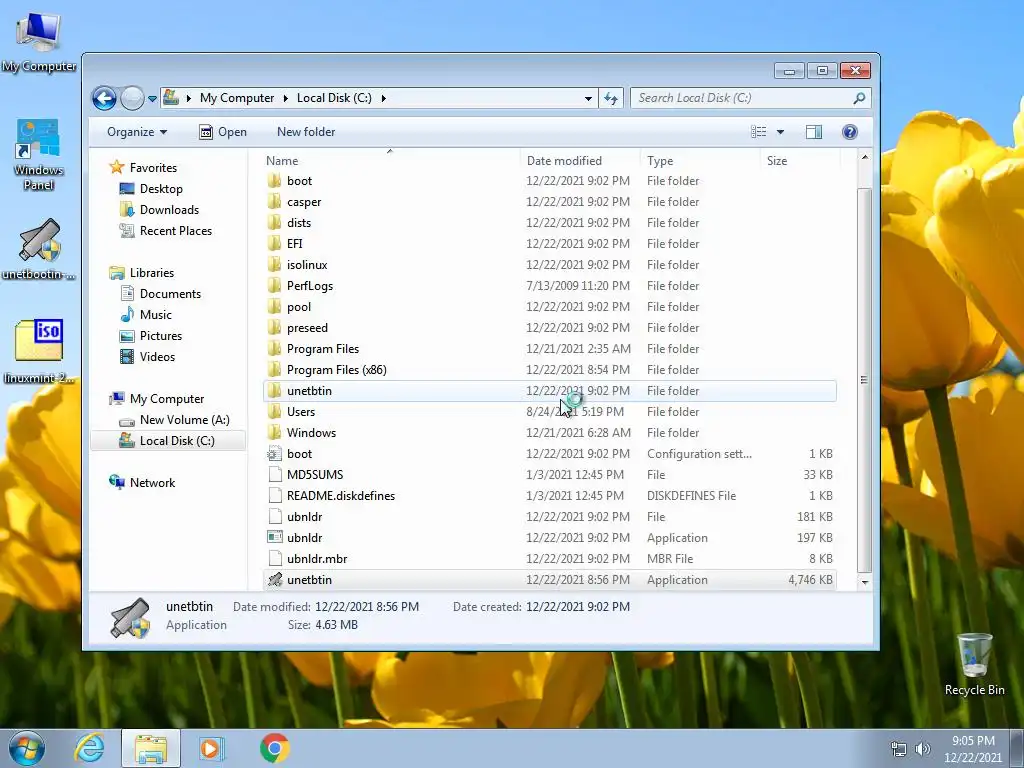
Task: Select the EFI folder icon
Action: click(275, 244)
